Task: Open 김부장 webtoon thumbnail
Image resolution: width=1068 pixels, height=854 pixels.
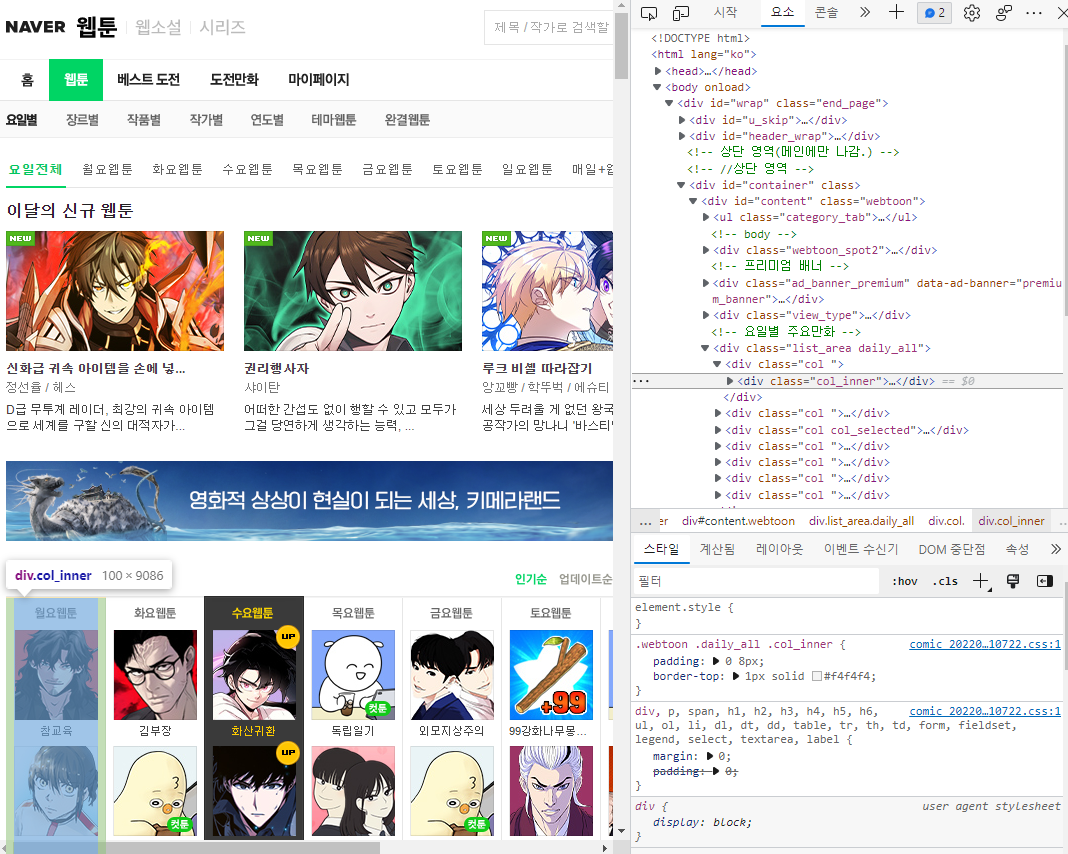Action: 155,675
